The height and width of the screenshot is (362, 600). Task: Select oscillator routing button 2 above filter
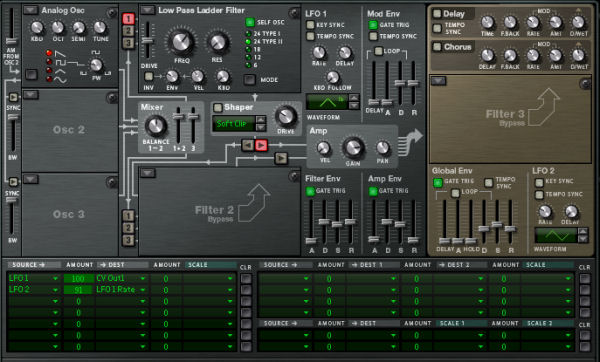coord(129,31)
